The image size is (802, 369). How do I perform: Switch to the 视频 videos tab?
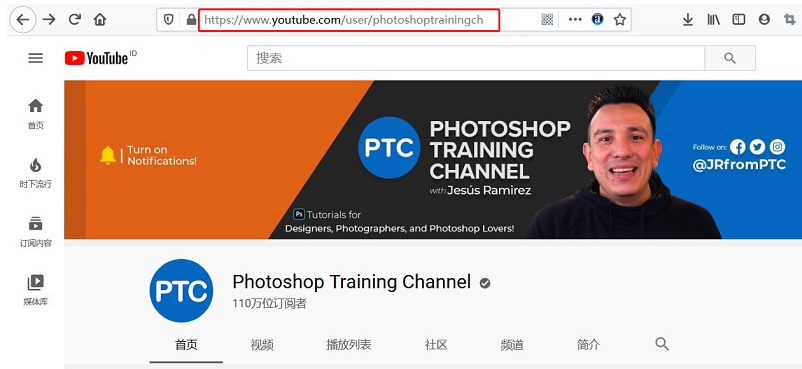pos(262,344)
